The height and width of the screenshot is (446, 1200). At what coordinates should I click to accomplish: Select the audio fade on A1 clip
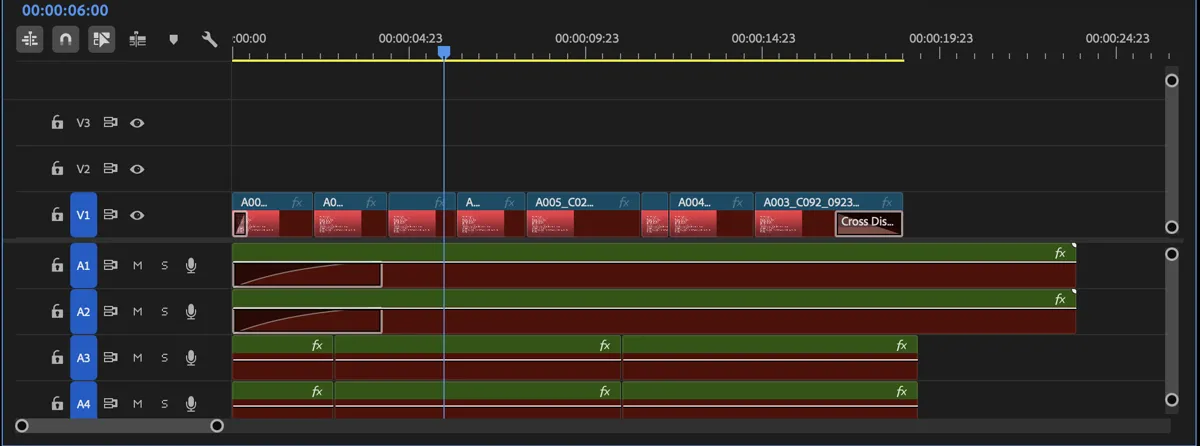[x=307, y=275]
